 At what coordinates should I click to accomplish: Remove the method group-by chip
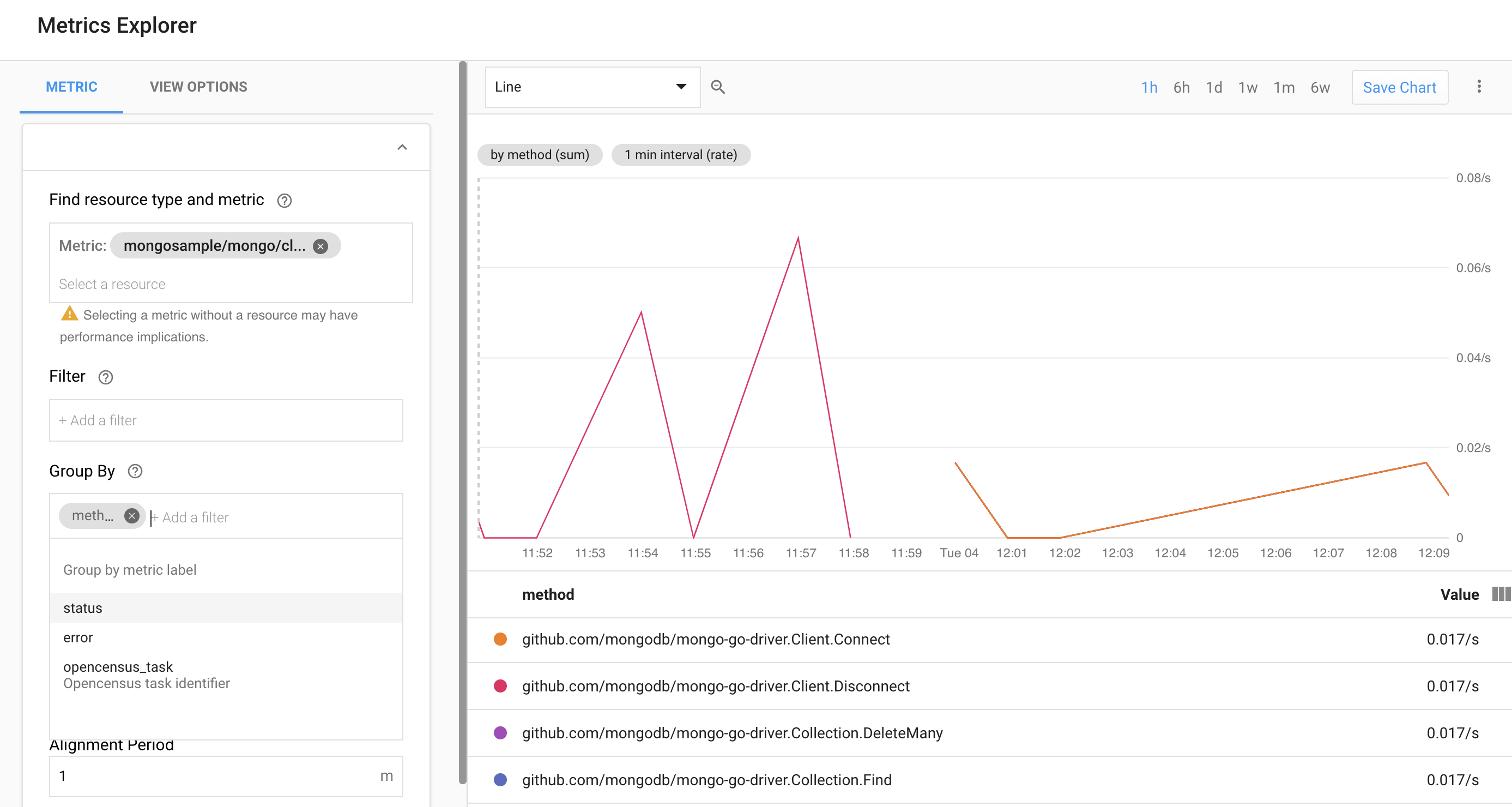point(131,516)
